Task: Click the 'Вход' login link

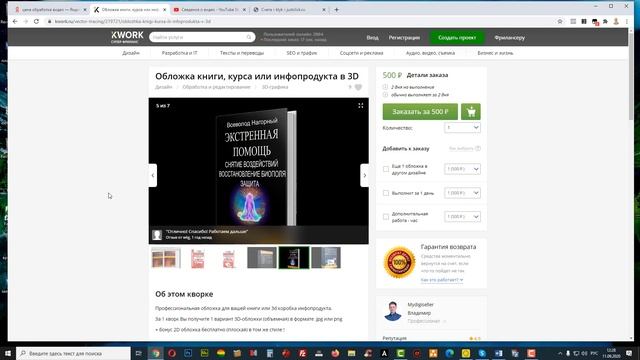Action: coord(372,38)
